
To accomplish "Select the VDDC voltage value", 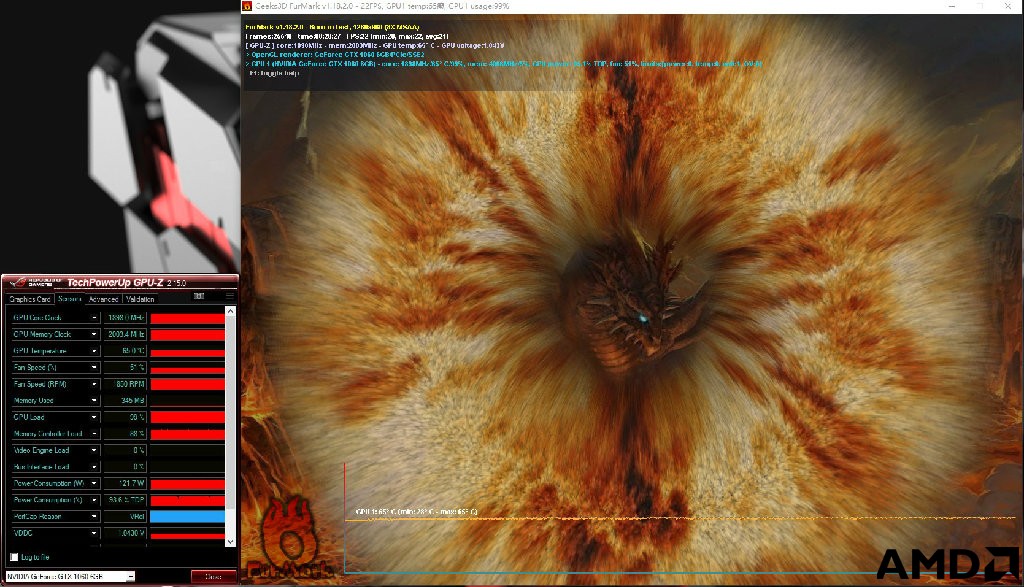I will [x=125, y=533].
